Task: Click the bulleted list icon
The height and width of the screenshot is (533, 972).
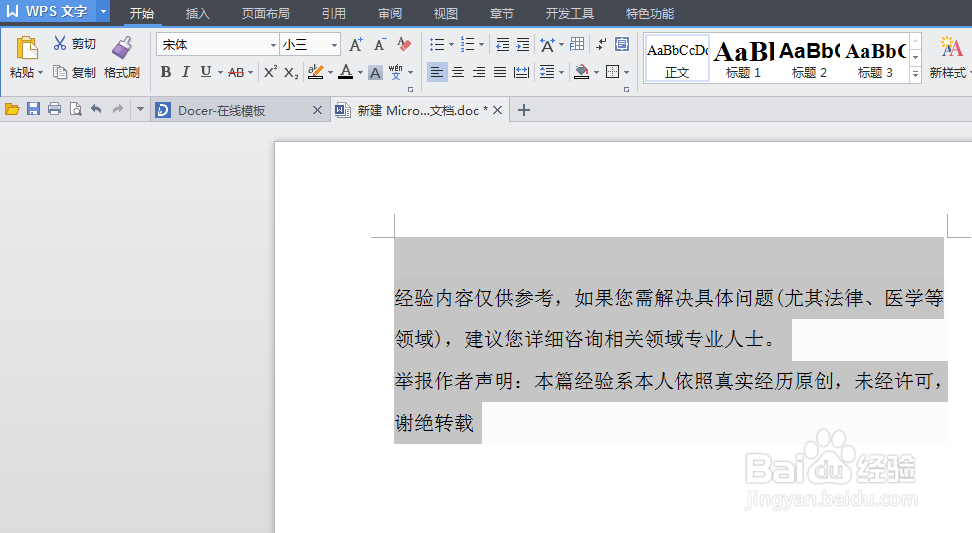Action: click(x=438, y=45)
